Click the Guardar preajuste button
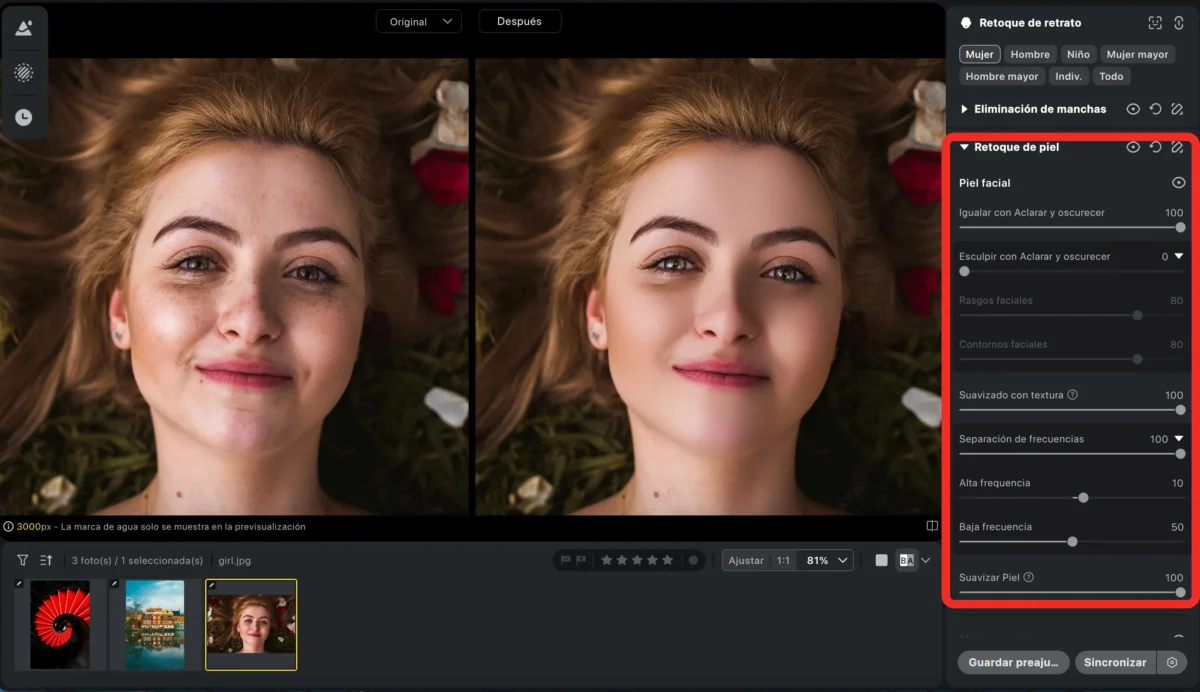 pyautogui.click(x=1014, y=662)
